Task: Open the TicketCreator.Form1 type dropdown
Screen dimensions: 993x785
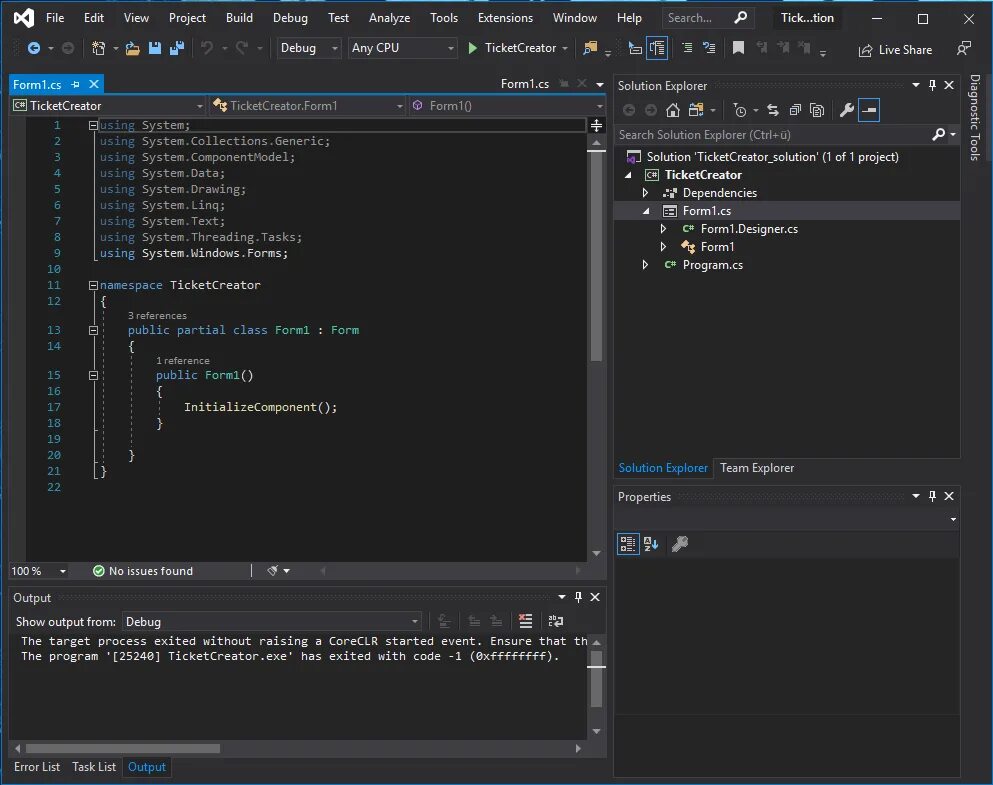Action: pyautogui.click(x=308, y=106)
